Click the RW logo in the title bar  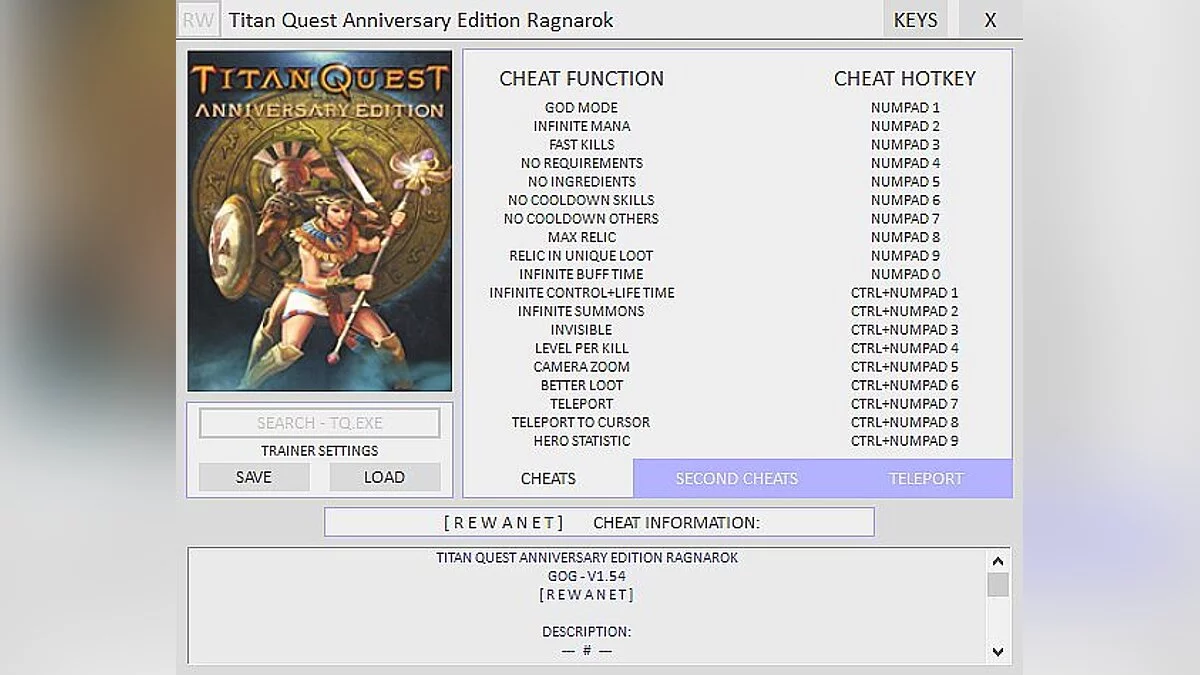pyautogui.click(x=198, y=18)
